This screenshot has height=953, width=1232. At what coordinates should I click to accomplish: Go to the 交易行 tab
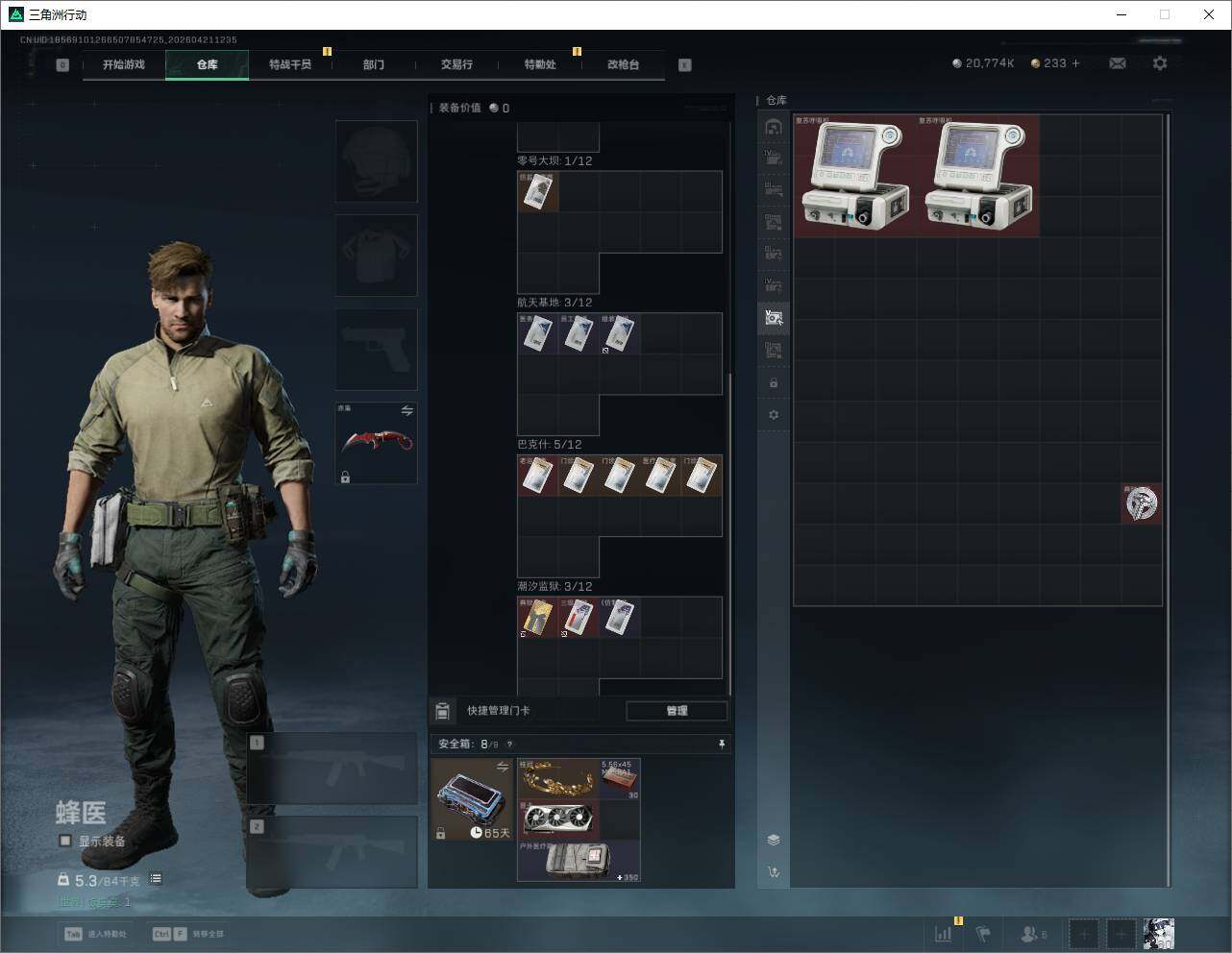456,64
